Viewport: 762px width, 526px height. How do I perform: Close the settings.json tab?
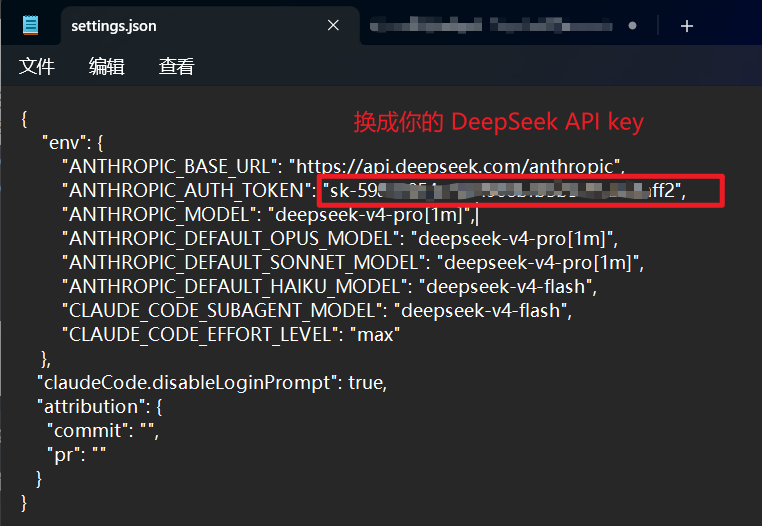pyautogui.click(x=333, y=25)
